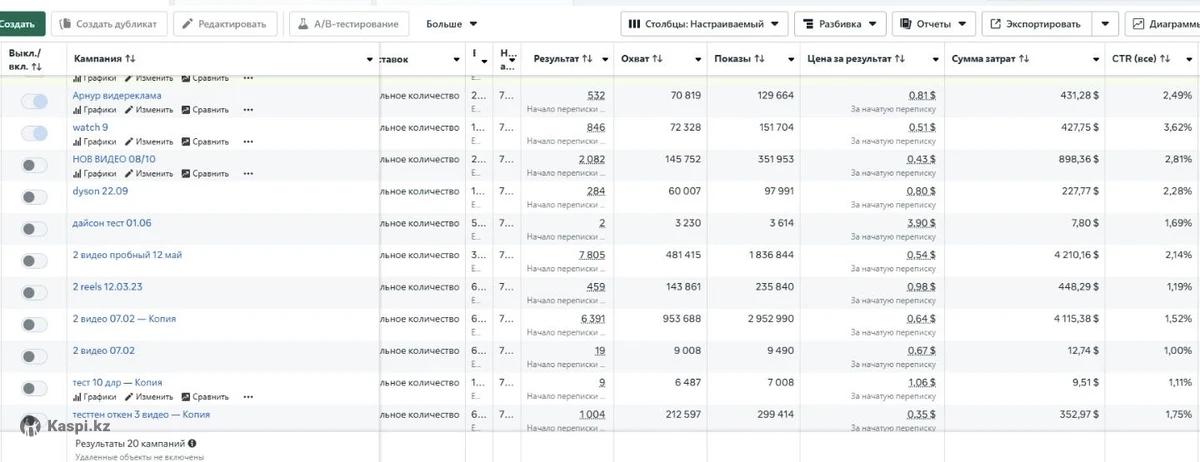This screenshot has height=462, width=1200.
Task: Open the arrow dropdown next to Экспортировать
Action: 1105,24
